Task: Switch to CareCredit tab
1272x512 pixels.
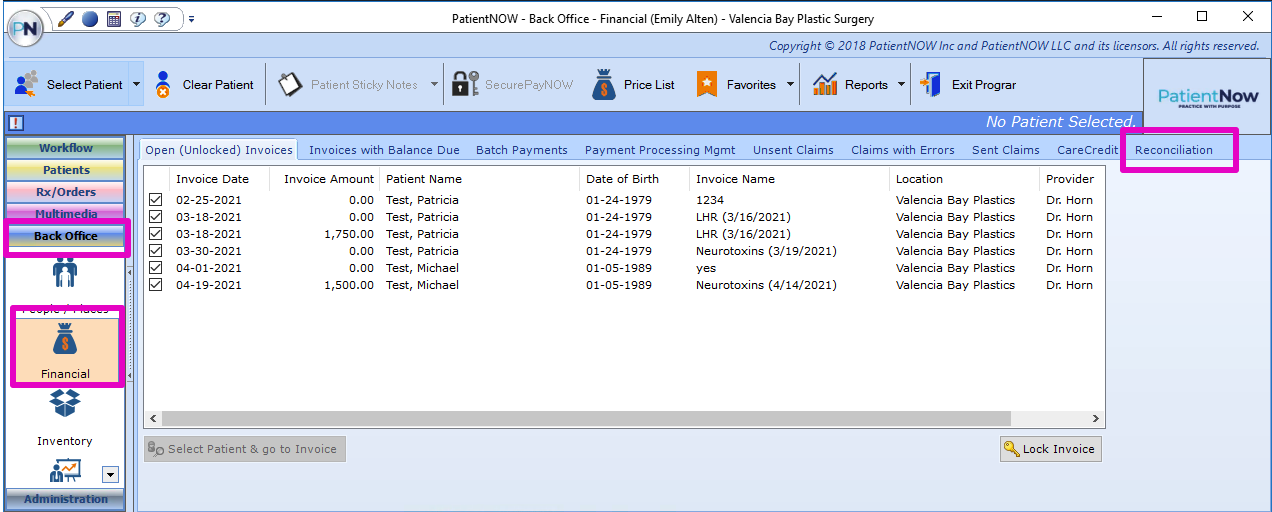Action: pos(1087,150)
